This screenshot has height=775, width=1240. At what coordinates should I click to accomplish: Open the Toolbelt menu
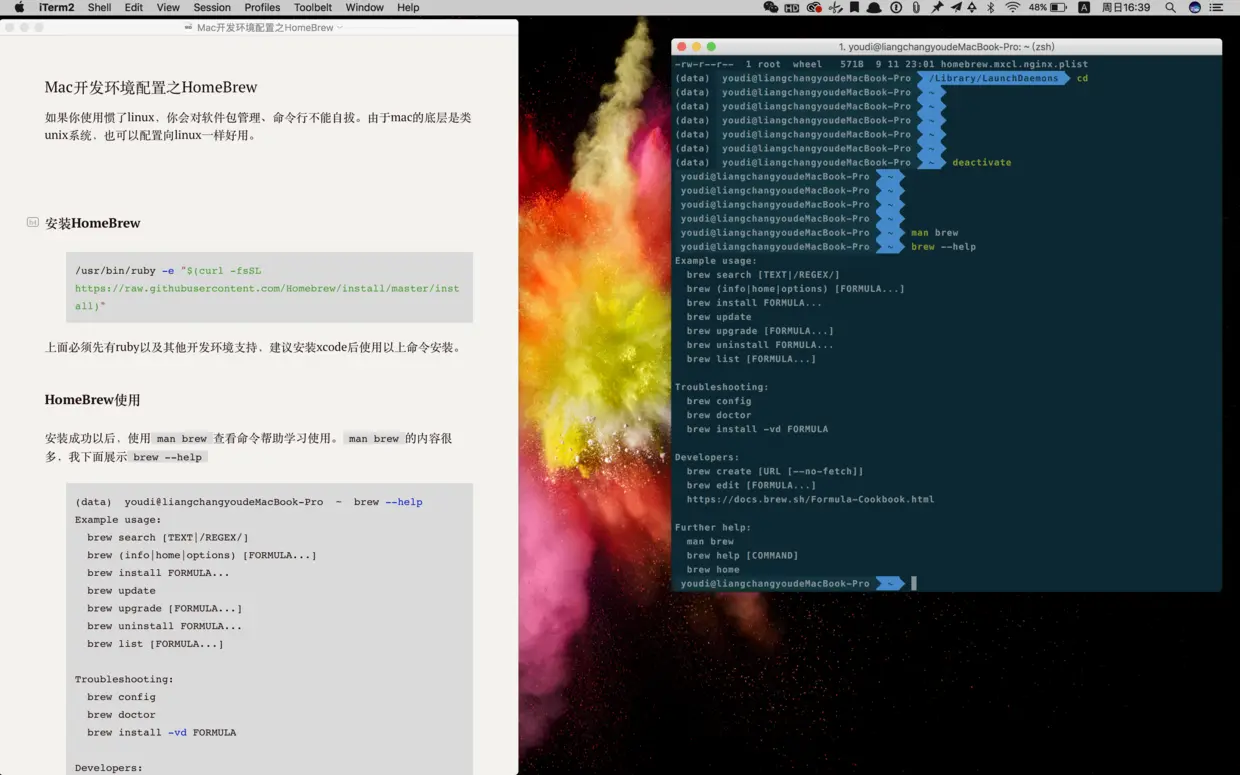coord(313,7)
